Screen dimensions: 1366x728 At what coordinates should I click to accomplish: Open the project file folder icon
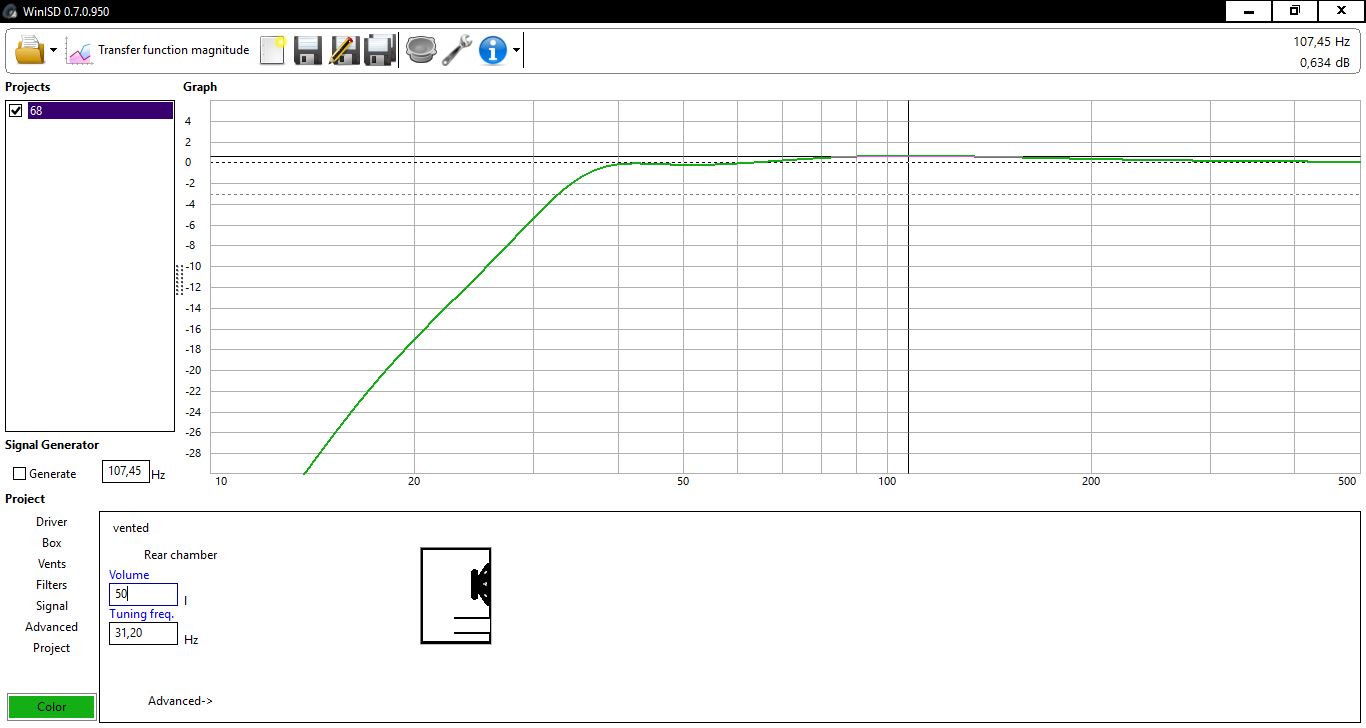pyautogui.click(x=29, y=49)
